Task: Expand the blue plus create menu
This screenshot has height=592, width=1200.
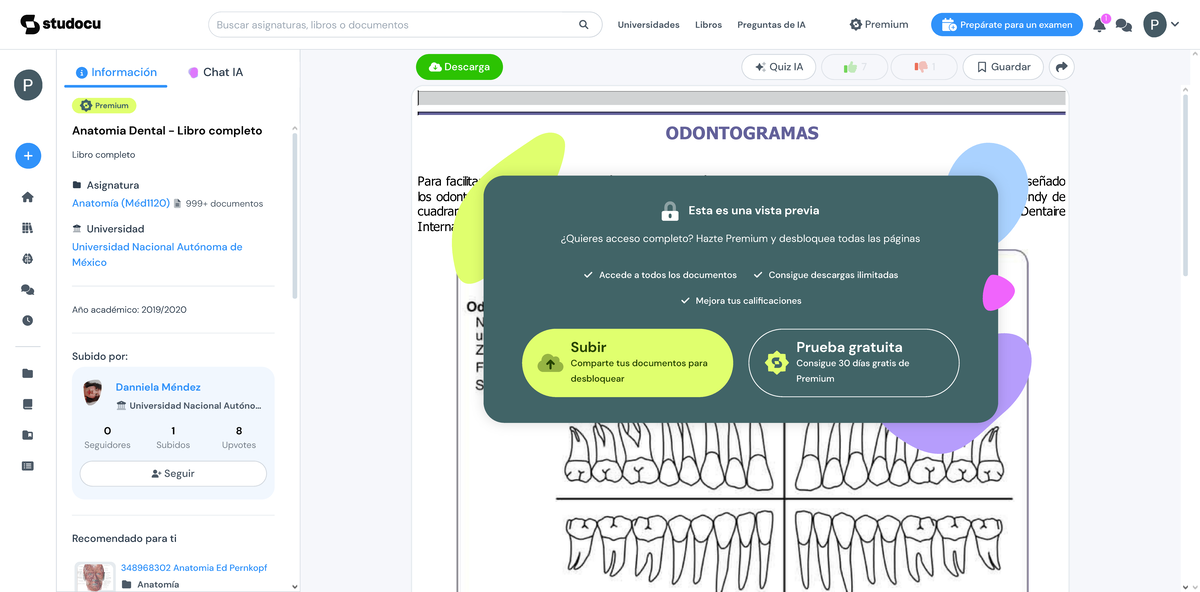Action: pyautogui.click(x=27, y=156)
